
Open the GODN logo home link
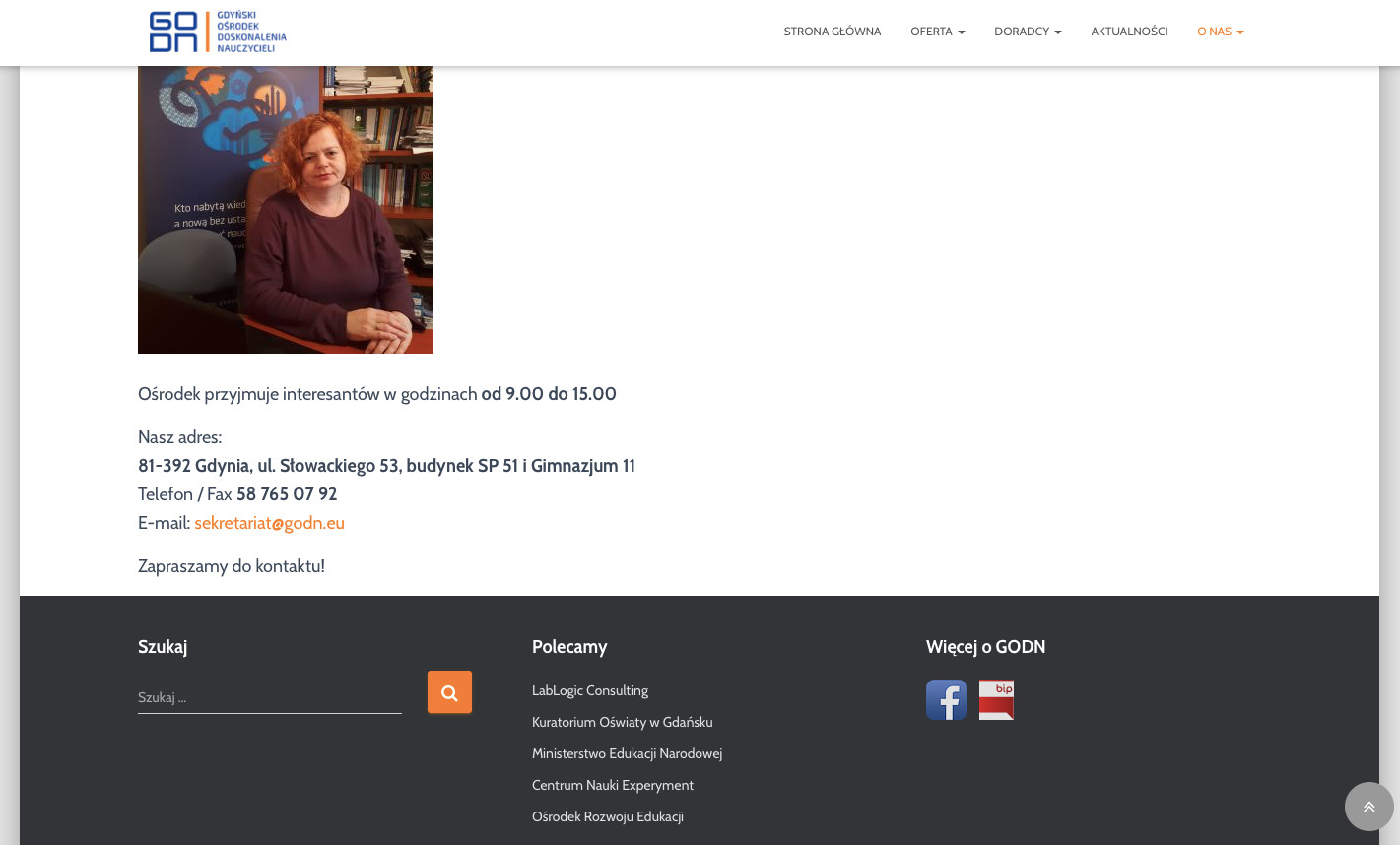coord(218,32)
